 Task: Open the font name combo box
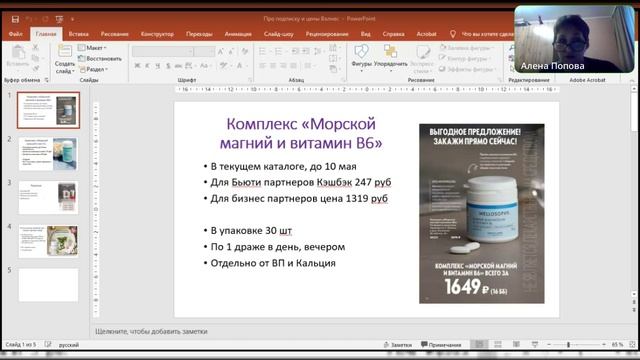[x=162, y=51]
